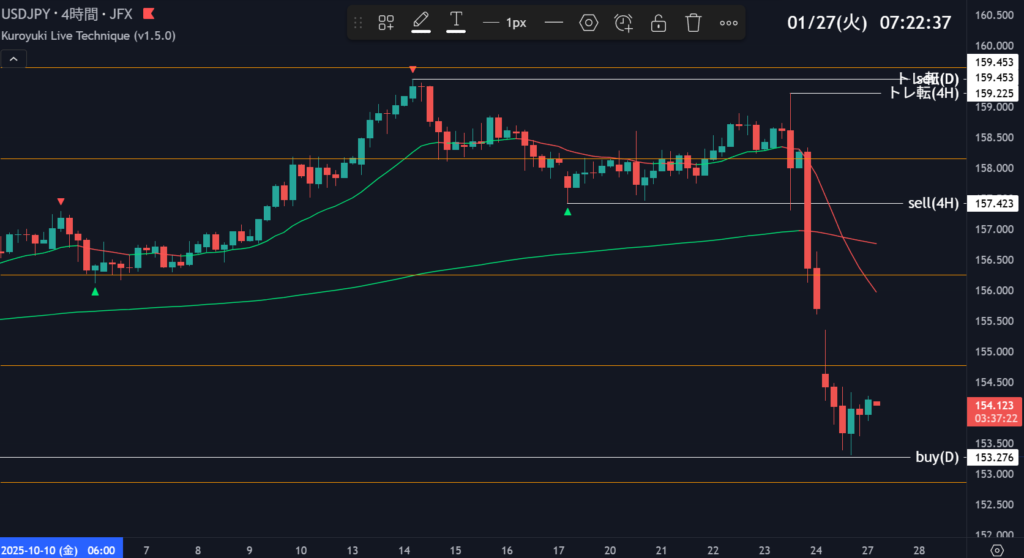Open the three-dots more options menu
The height and width of the screenshot is (558, 1024).
(x=728, y=22)
